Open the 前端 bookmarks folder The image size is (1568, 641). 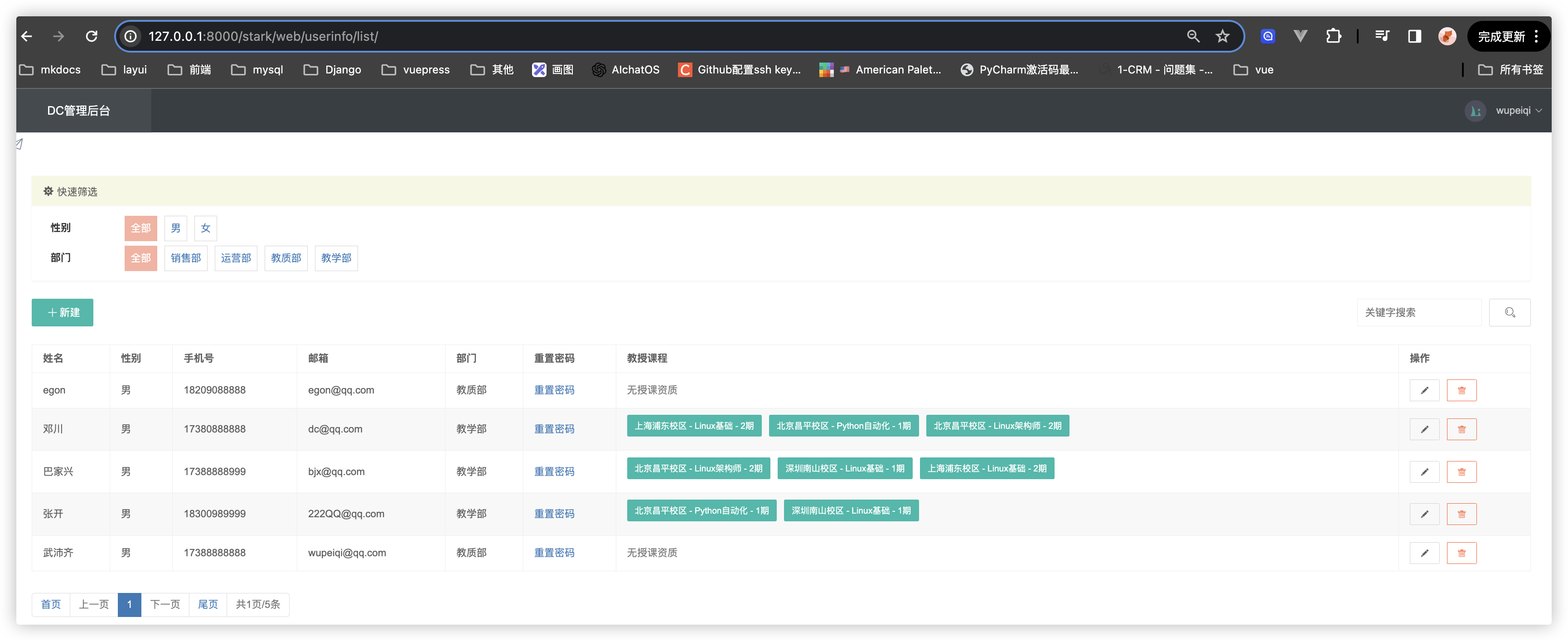coord(189,70)
